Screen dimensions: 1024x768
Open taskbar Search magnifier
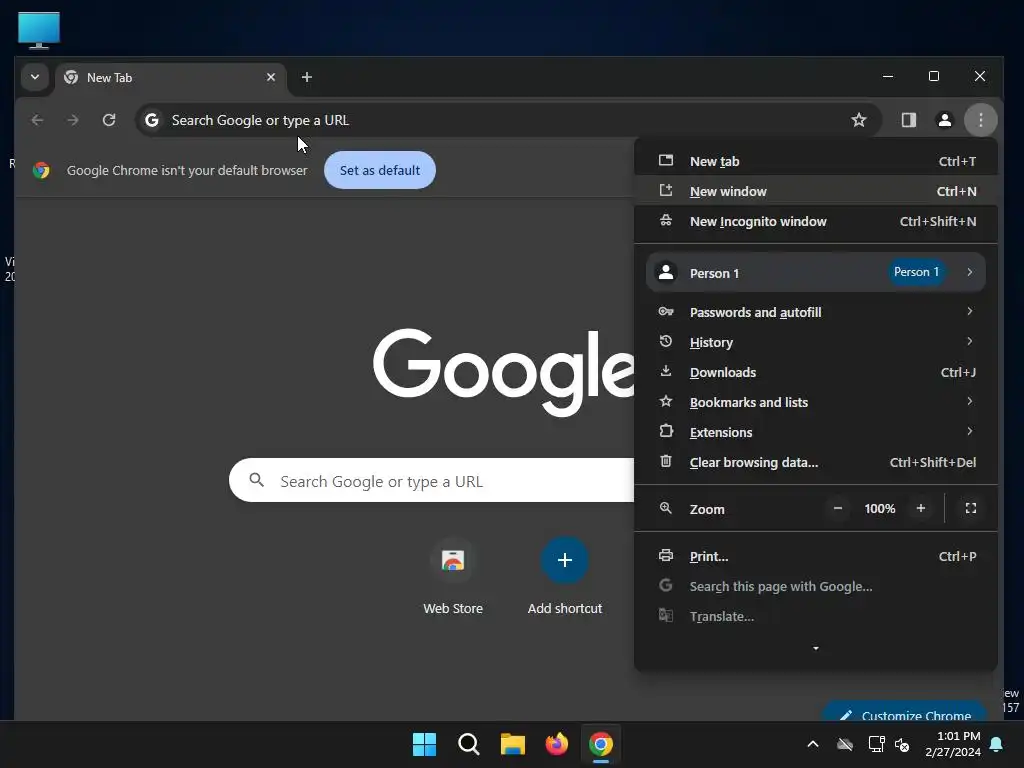(468, 744)
